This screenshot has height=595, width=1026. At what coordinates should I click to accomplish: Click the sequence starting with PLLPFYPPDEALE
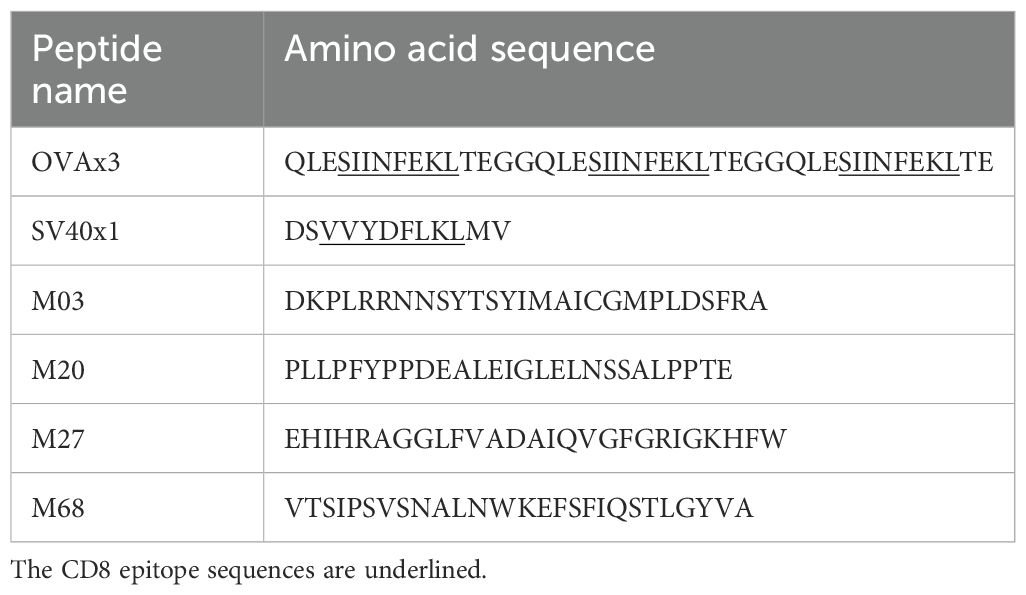tap(508, 370)
